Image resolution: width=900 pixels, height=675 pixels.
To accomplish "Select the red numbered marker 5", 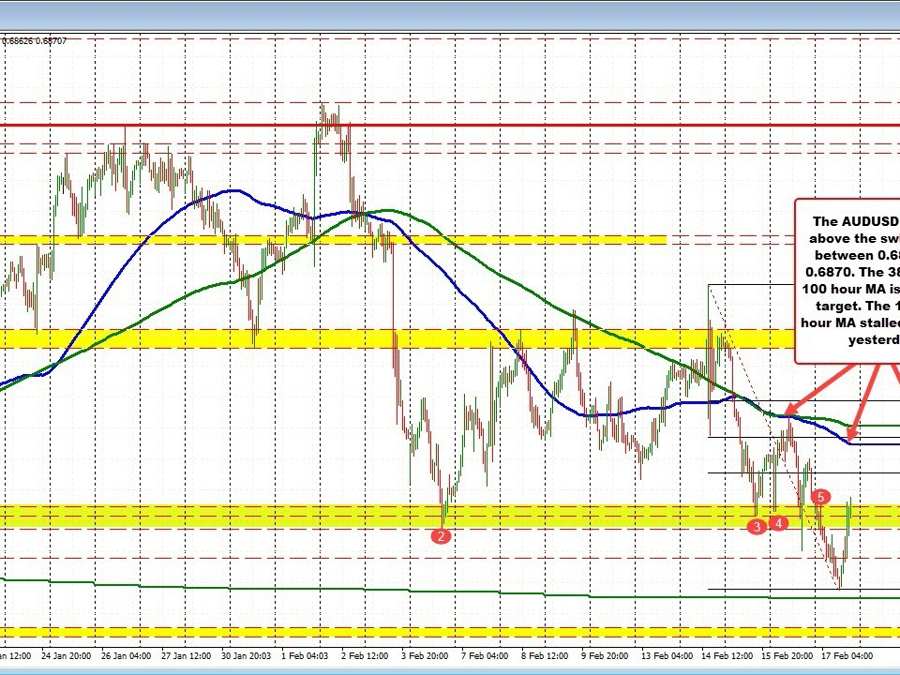I will click(820, 495).
